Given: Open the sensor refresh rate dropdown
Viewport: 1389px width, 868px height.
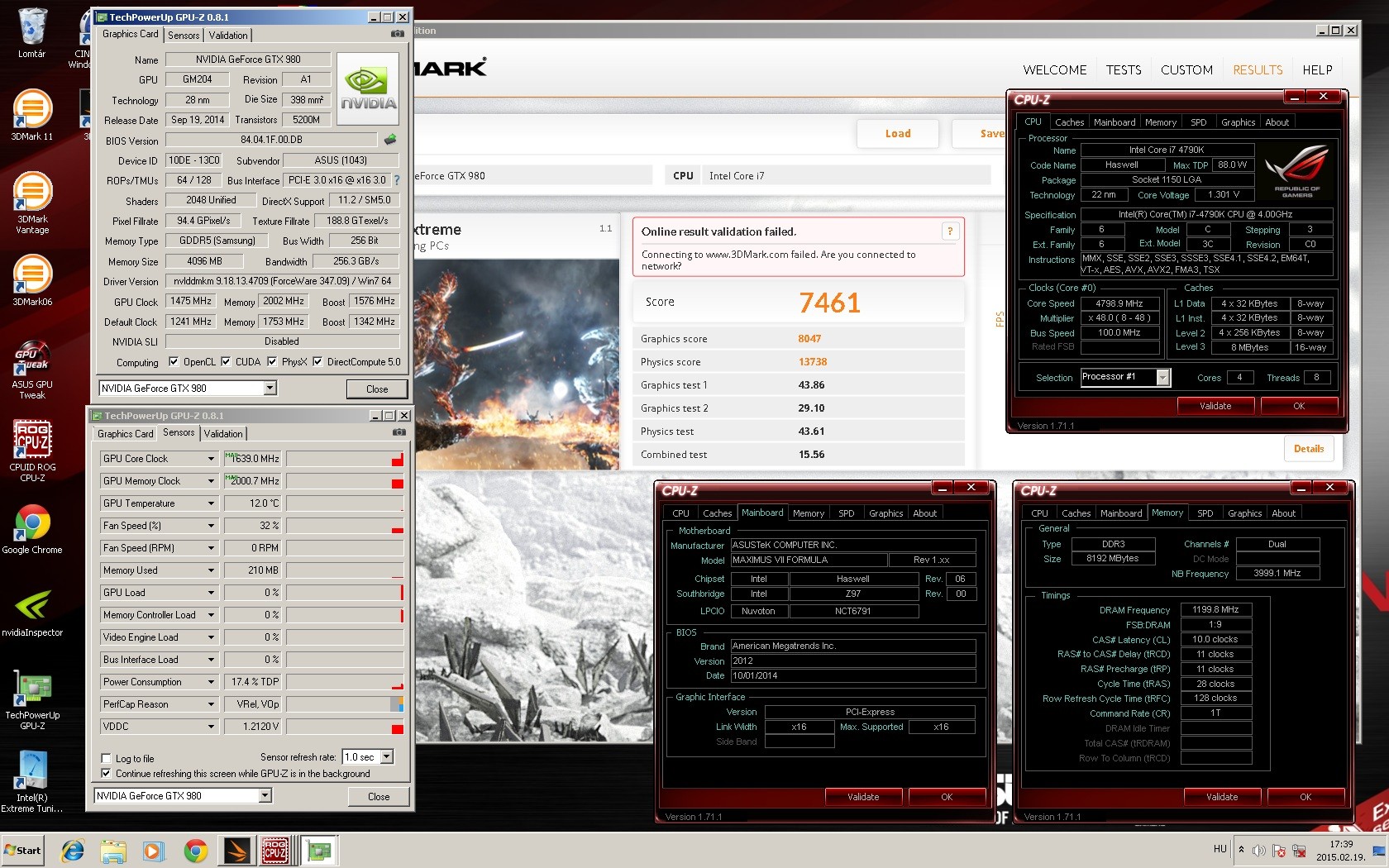Looking at the screenshot, I should (x=386, y=757).
